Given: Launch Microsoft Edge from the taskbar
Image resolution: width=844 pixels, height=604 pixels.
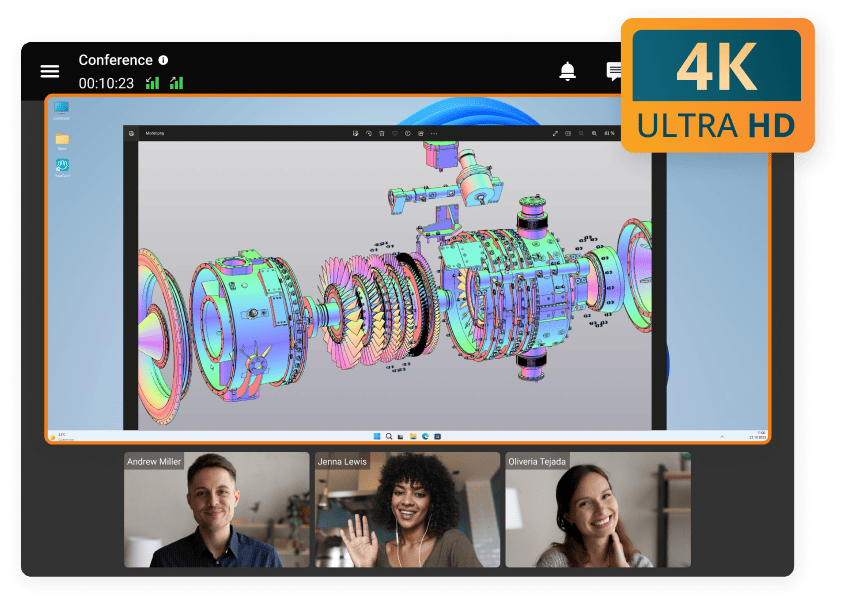Looking at the screenshot, I should pos(425,436).
